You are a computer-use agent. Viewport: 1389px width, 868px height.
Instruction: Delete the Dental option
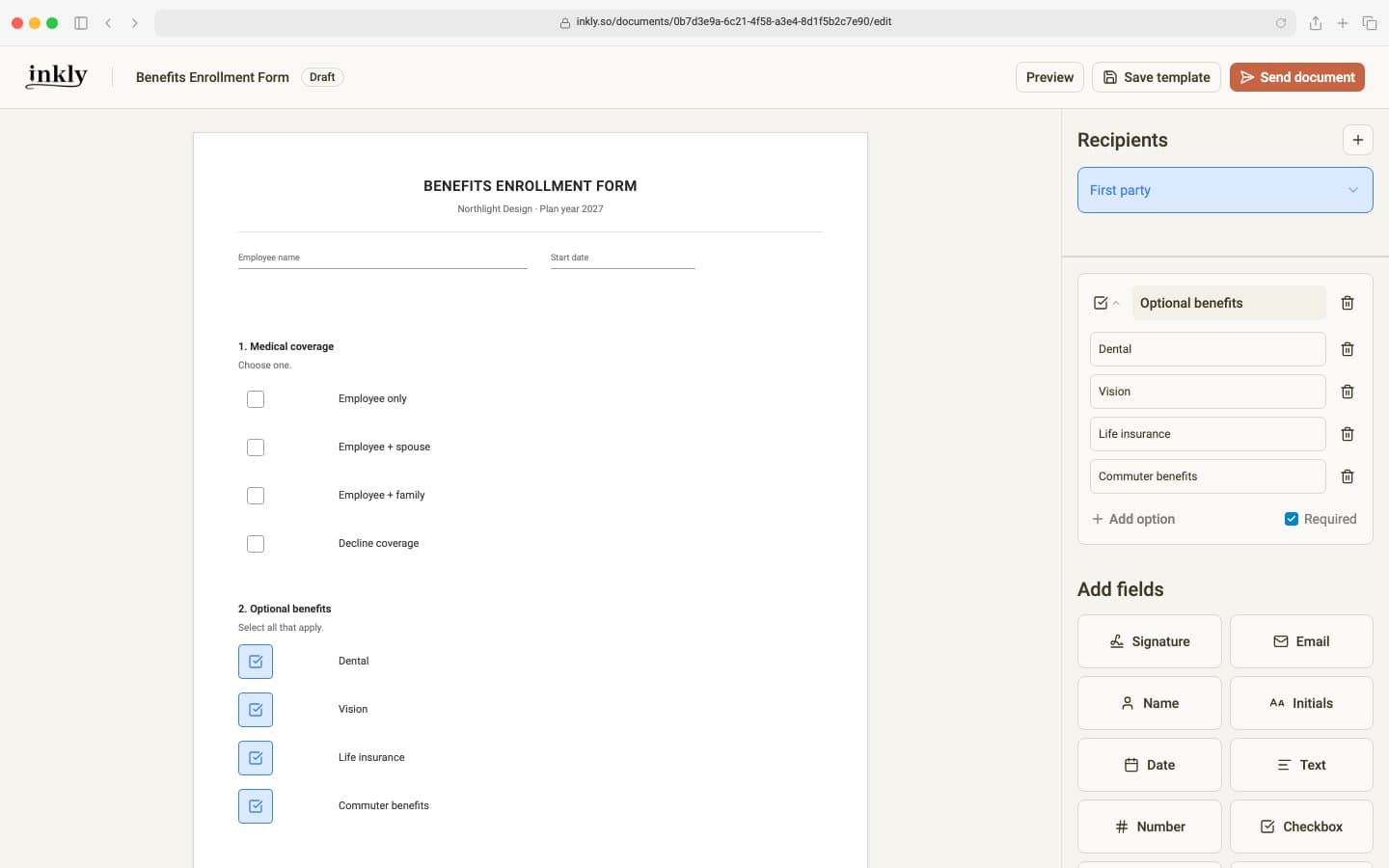tap(1348, 349)
